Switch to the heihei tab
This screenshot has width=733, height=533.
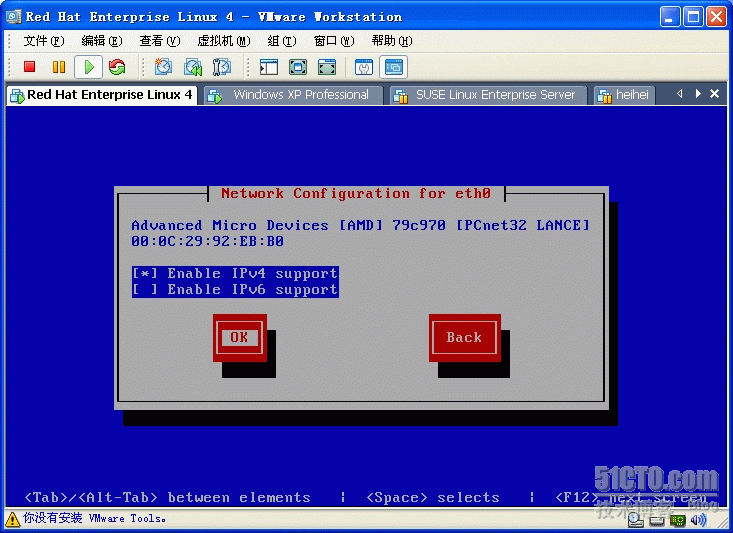625,95
